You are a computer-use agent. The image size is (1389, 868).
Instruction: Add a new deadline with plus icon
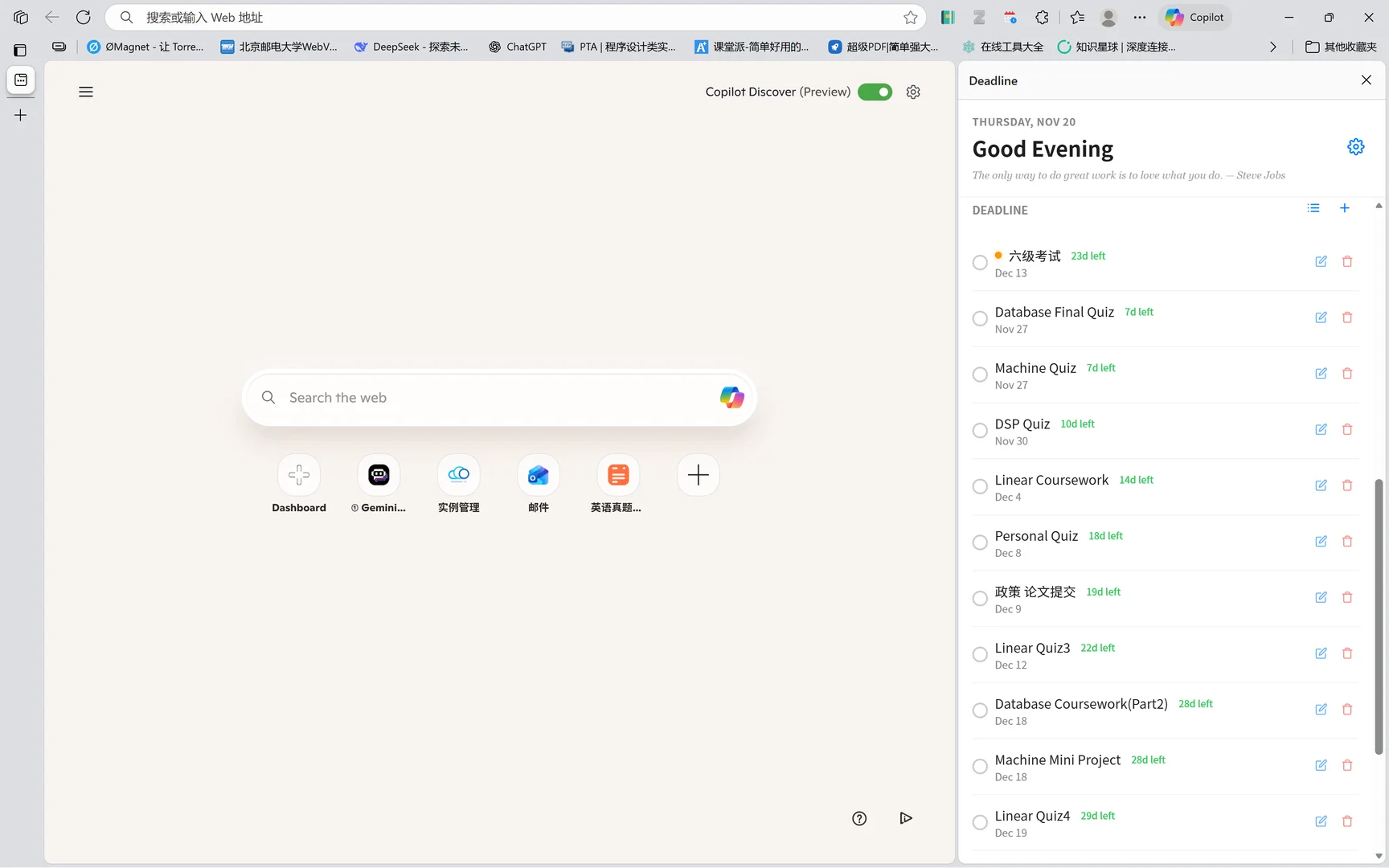pos(1344,208)
